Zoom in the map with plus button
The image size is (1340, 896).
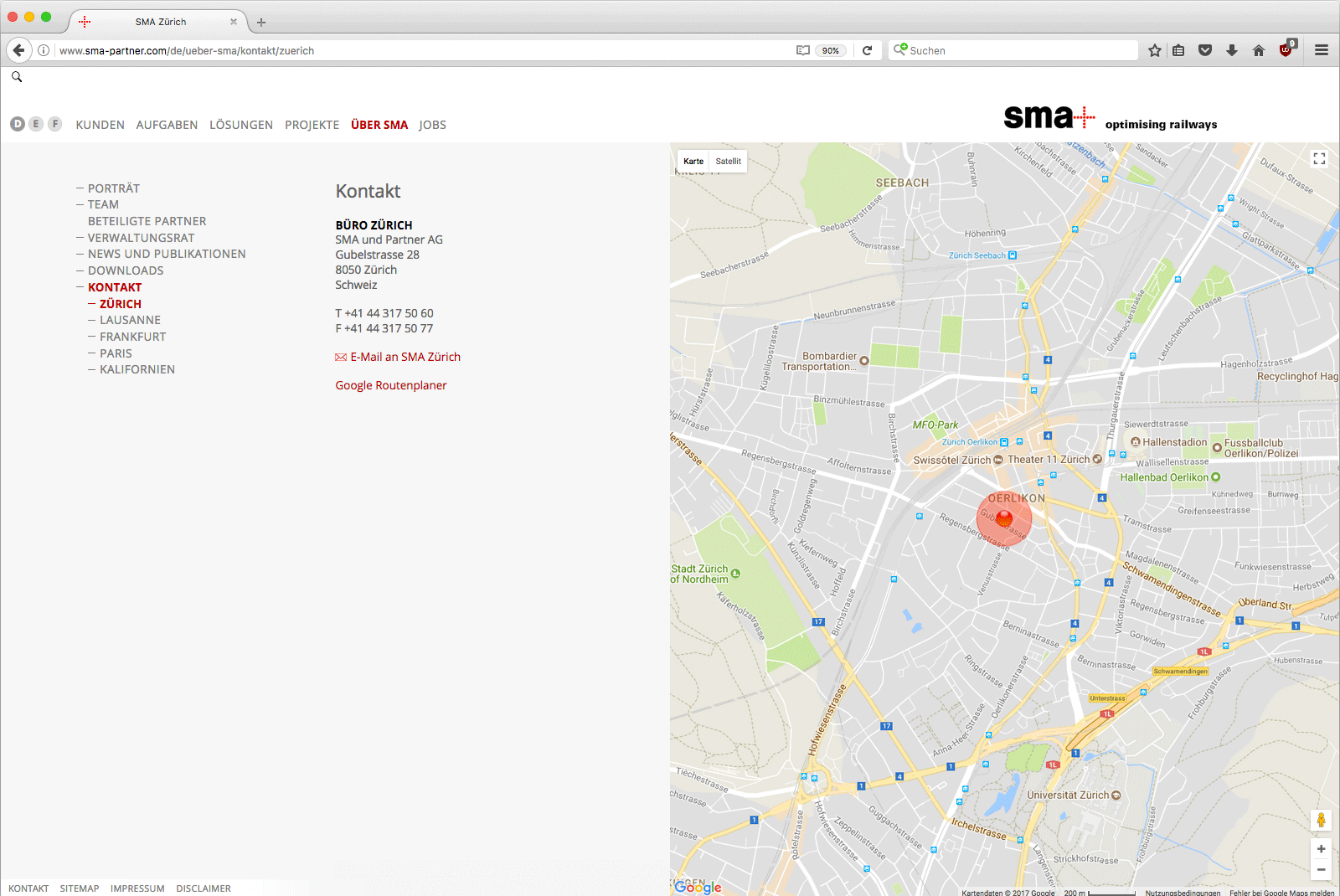(1321, 849)
